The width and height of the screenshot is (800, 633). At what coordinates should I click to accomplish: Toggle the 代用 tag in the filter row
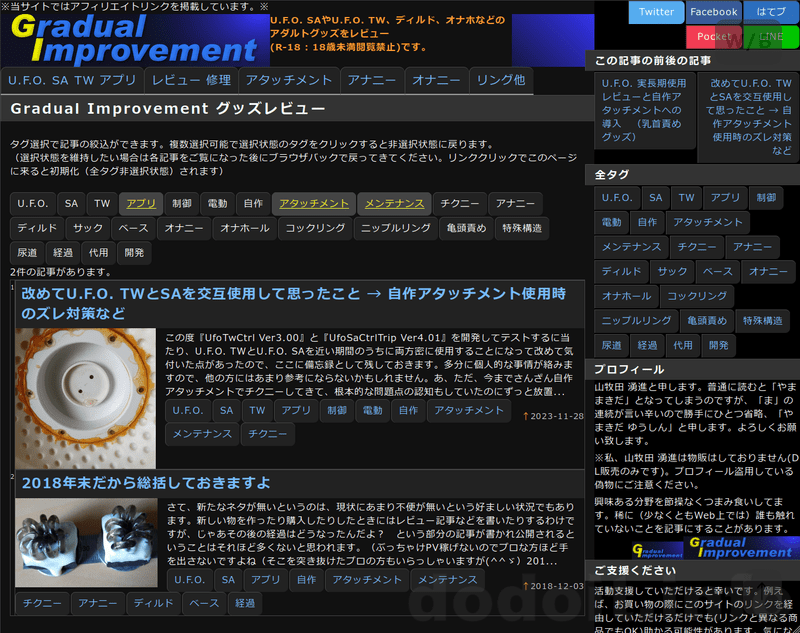(98, 252)
